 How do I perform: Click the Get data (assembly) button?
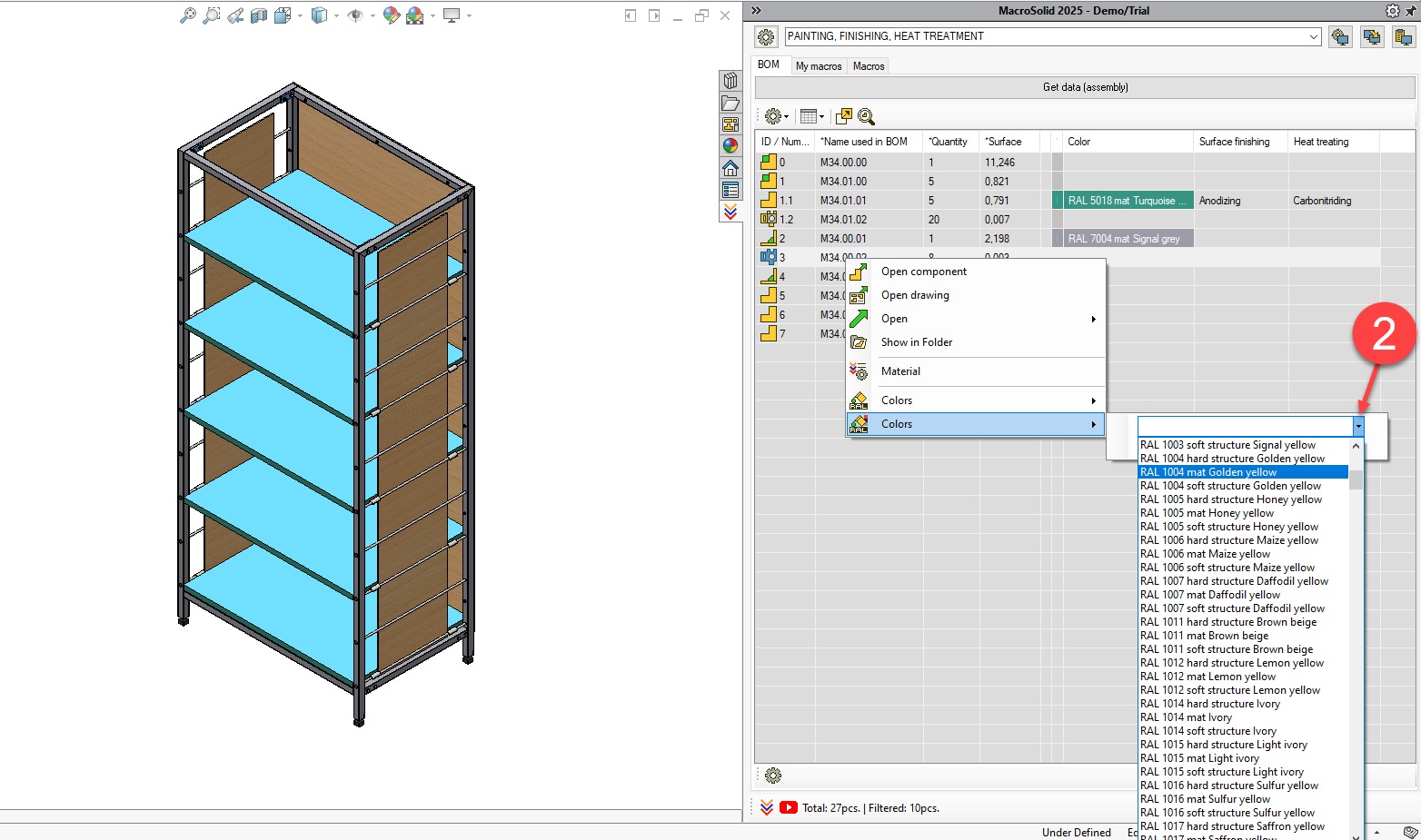coord(1085,87)
